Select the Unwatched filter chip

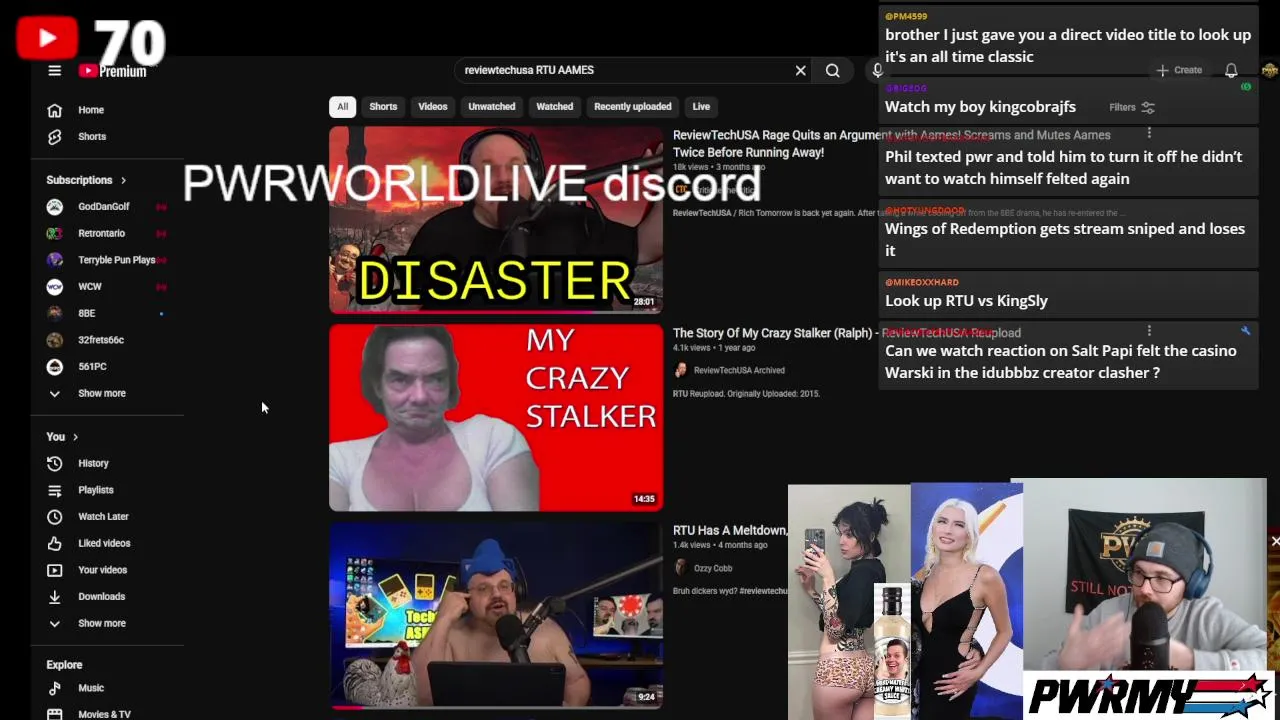point(492,107)
